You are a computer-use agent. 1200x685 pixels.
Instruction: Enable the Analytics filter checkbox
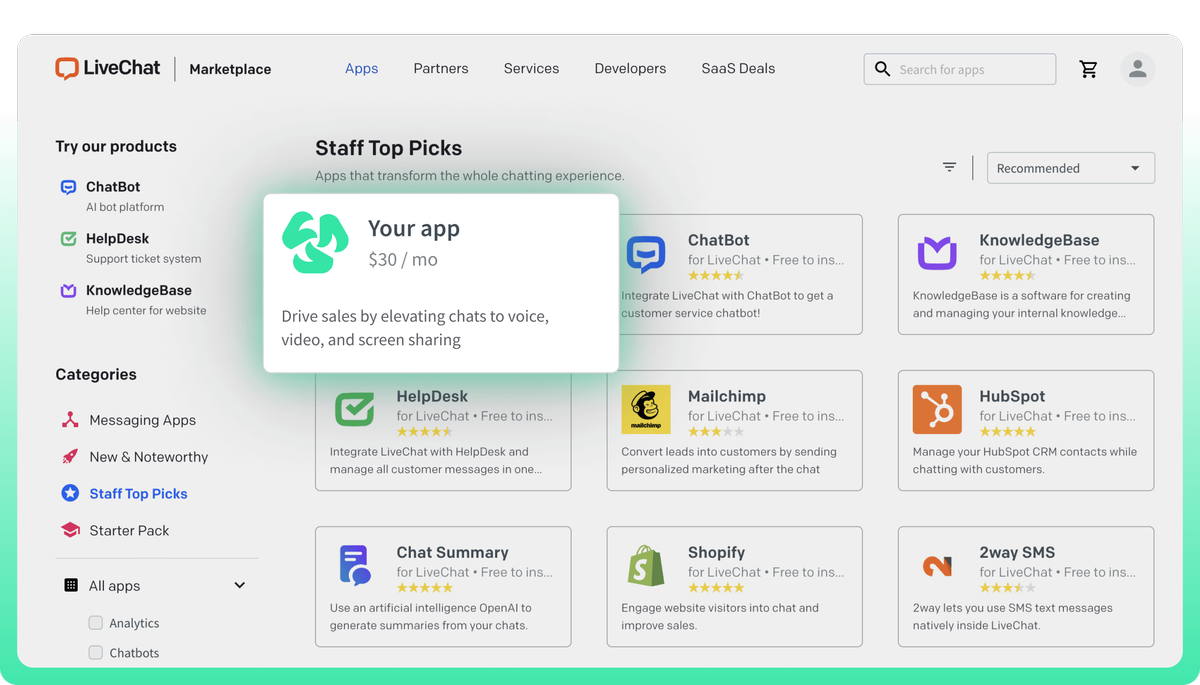point(96,622)
